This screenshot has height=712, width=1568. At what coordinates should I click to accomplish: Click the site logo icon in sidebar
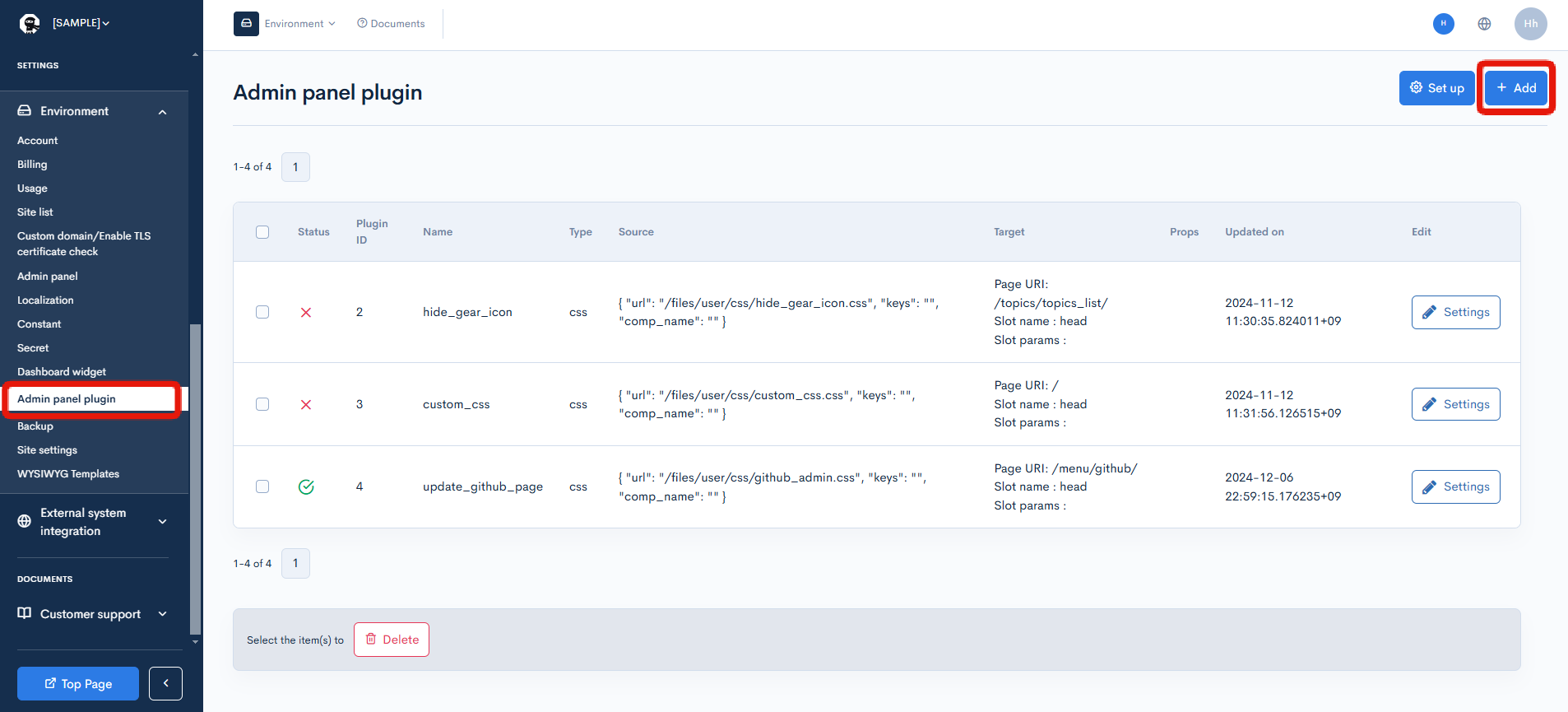point(30,24)
